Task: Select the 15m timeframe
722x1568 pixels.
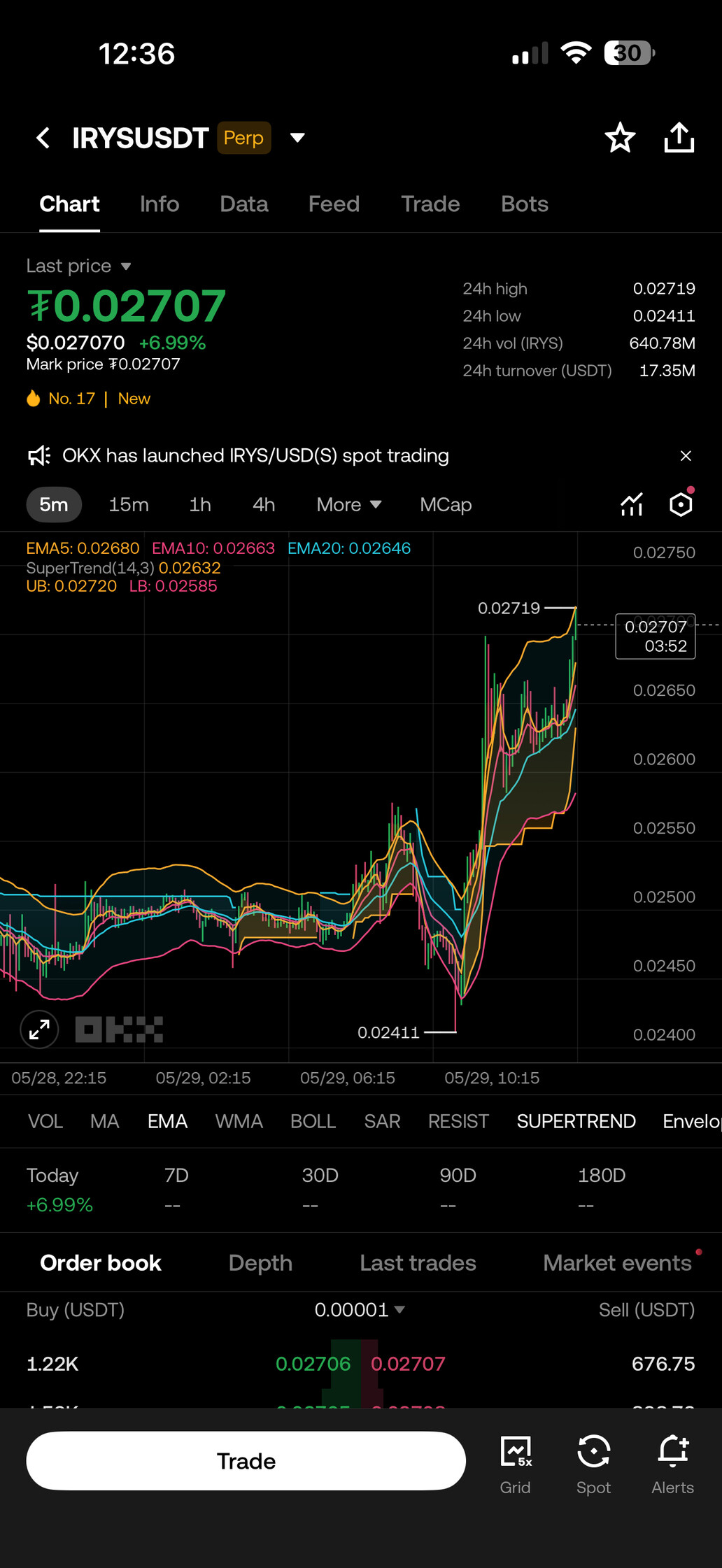Action: 129,504
